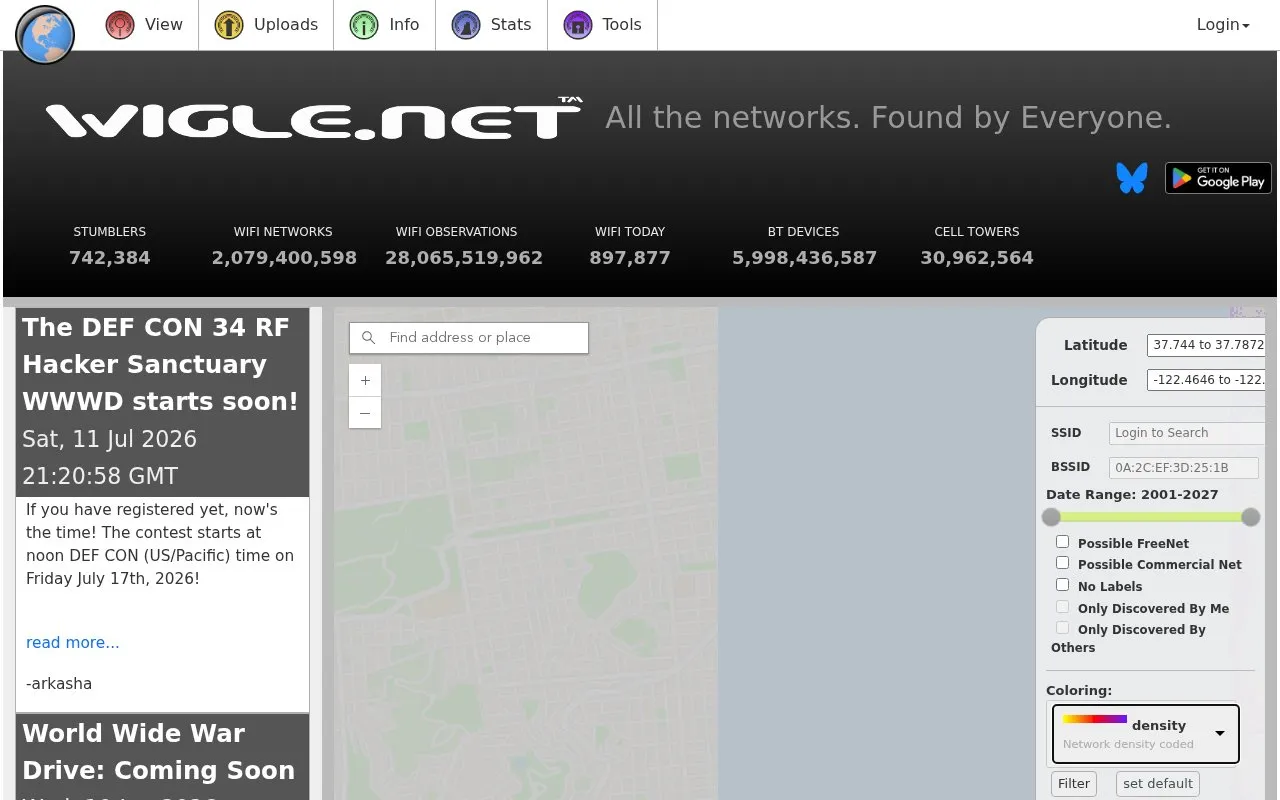Click the right Date Range slider handle
Image resolution: width=1280 pixels, height=800 pixels.
click(1250, 517)
